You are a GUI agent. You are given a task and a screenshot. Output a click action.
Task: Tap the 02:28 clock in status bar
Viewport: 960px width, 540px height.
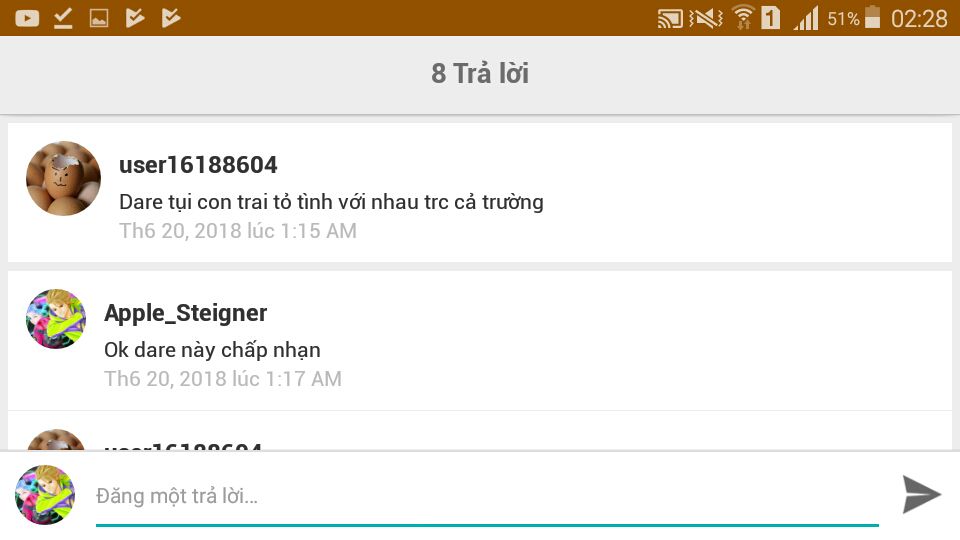click(919, 18)
